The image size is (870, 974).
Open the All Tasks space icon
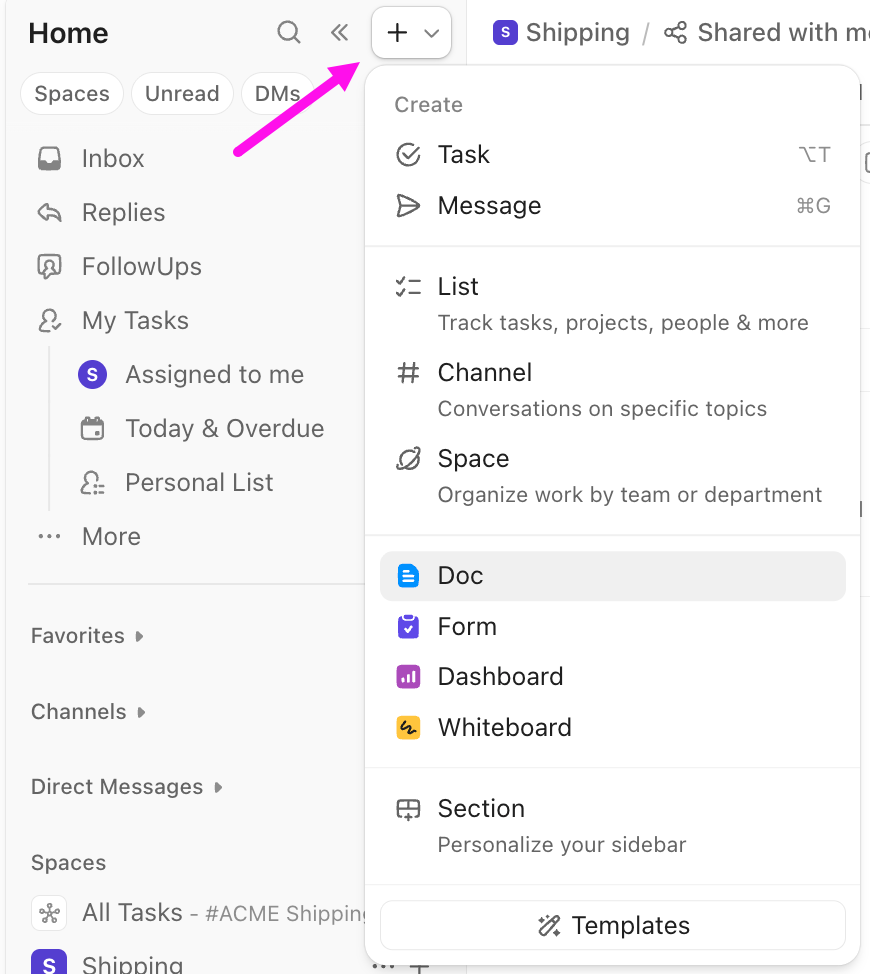pyautogui.click(x=49, y=913)
